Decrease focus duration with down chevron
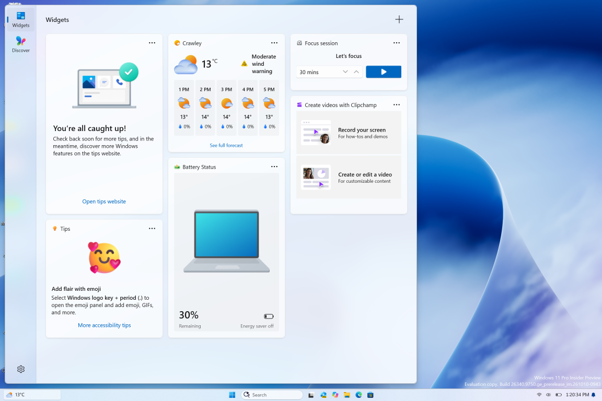This screenshot has height=401, width=602. tap(345, 72)
